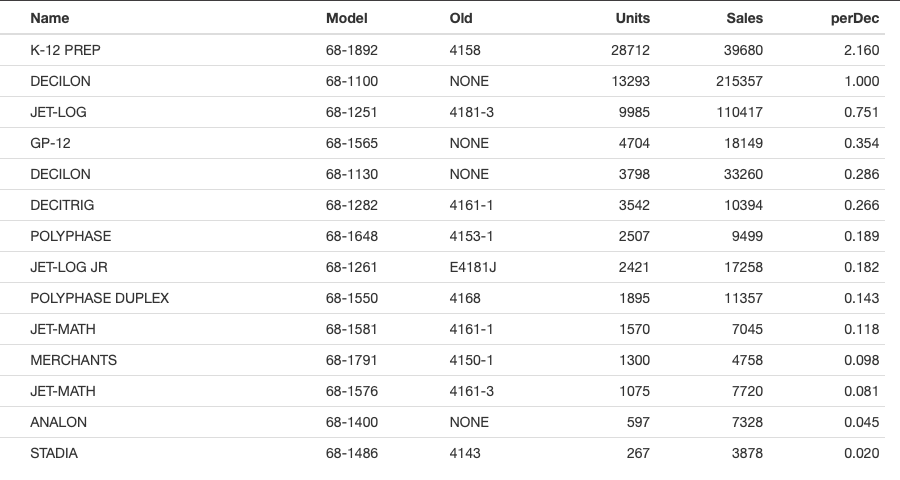Select POLYPHASE DUPLEX name cell
Image resolution: width=900 pixels, height=480 pixels.
point(100,298)
